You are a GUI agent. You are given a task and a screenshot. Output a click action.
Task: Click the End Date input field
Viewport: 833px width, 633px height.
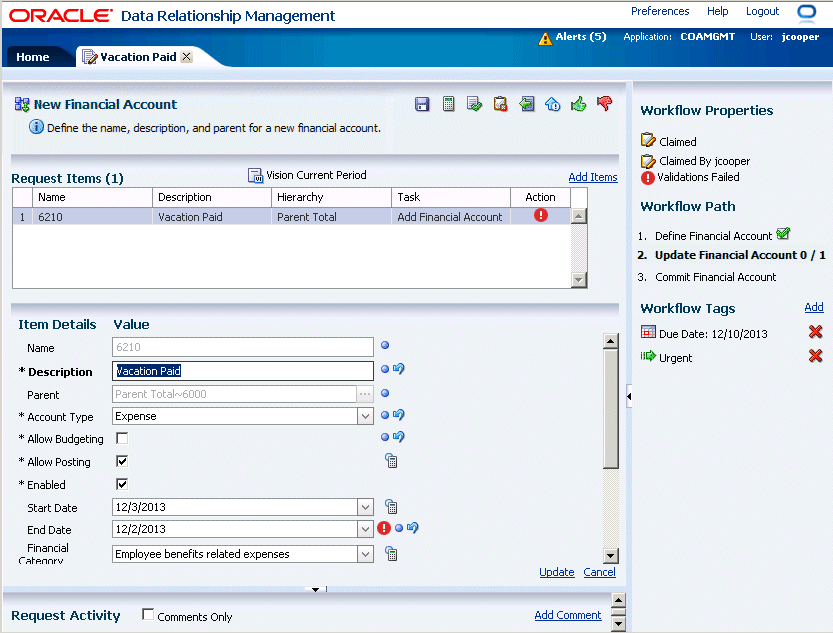[x=235, y=529]
